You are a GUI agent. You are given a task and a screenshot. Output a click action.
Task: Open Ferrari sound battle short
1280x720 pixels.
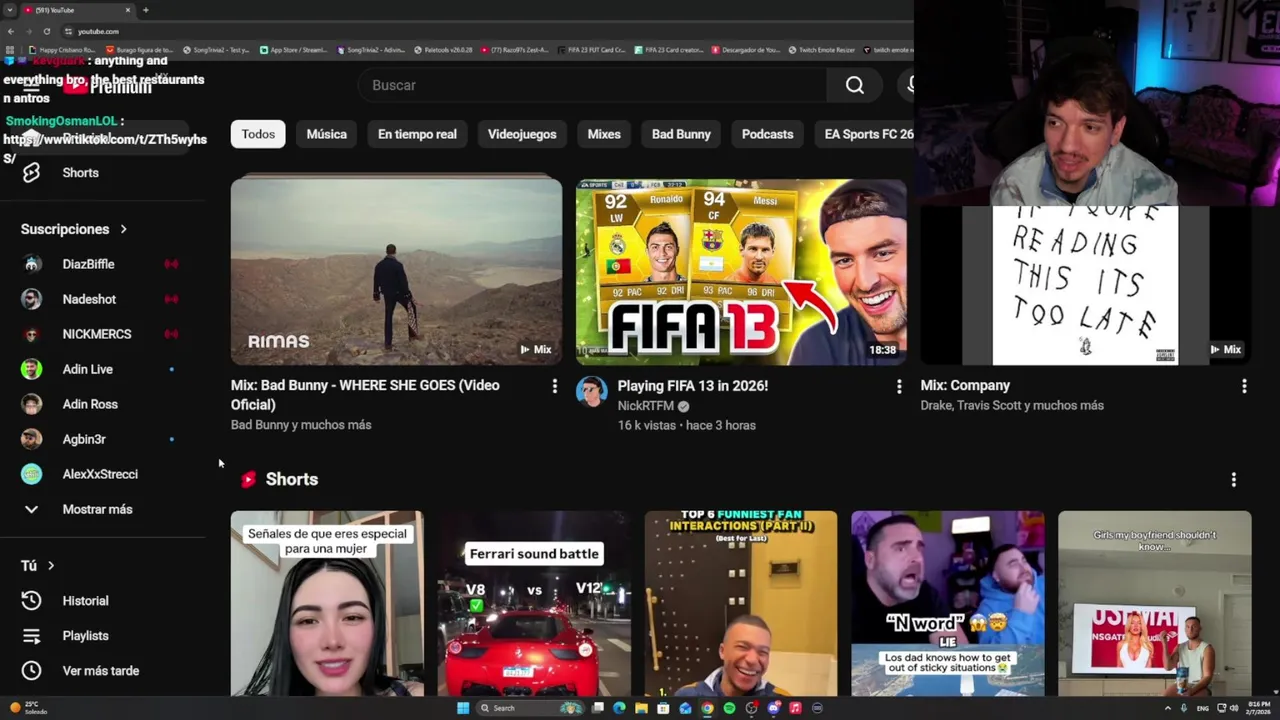click(x=534, y=603)
